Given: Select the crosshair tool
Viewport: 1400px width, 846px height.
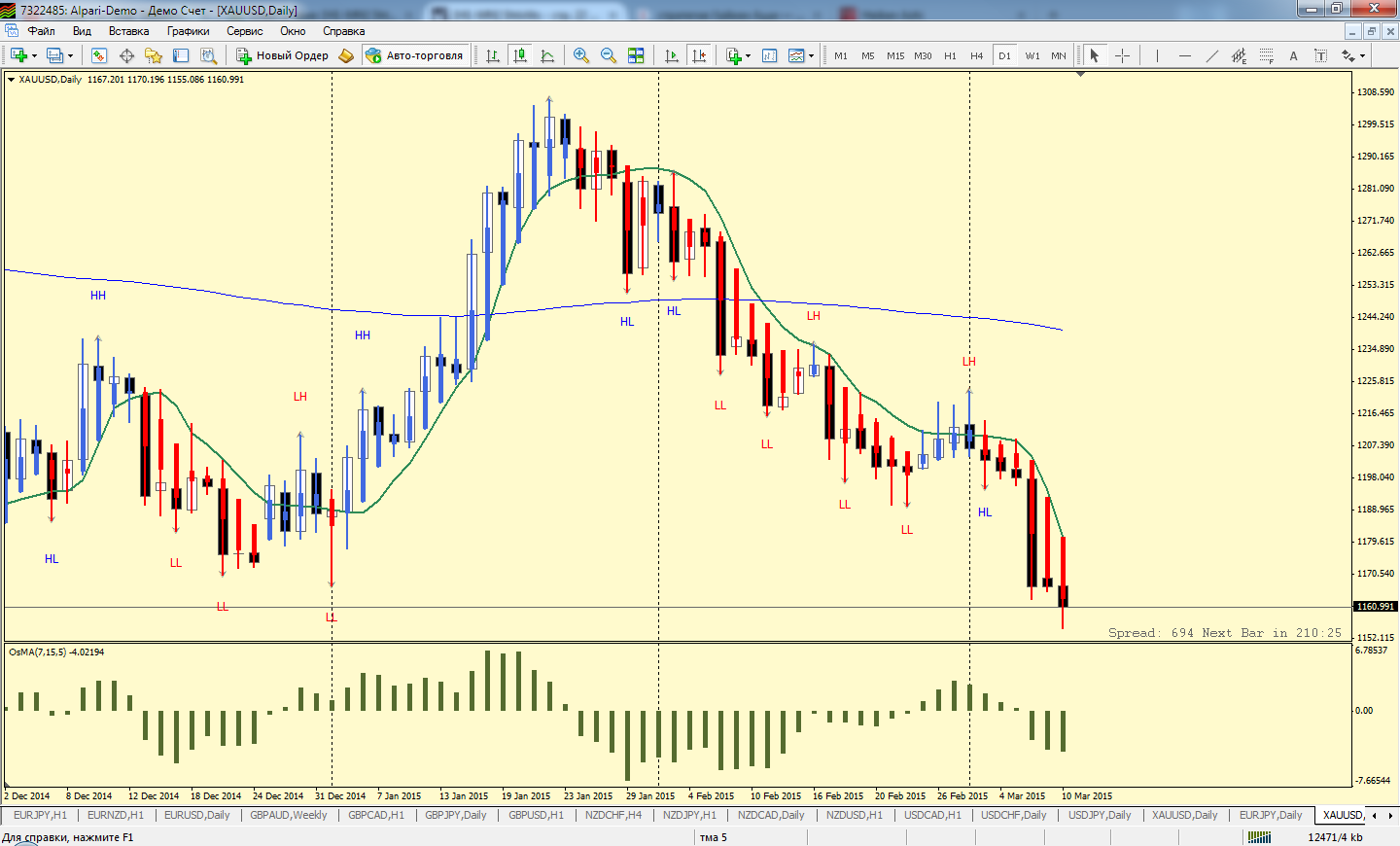Looking at the screenshot, I should pyautogui.click(x=1122, y=55).
